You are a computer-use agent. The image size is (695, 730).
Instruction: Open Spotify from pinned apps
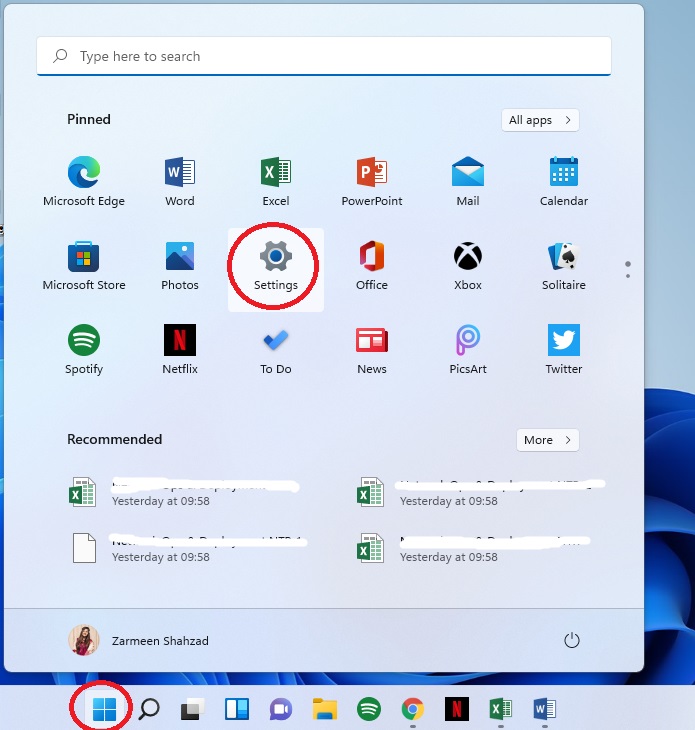(84, 350)
